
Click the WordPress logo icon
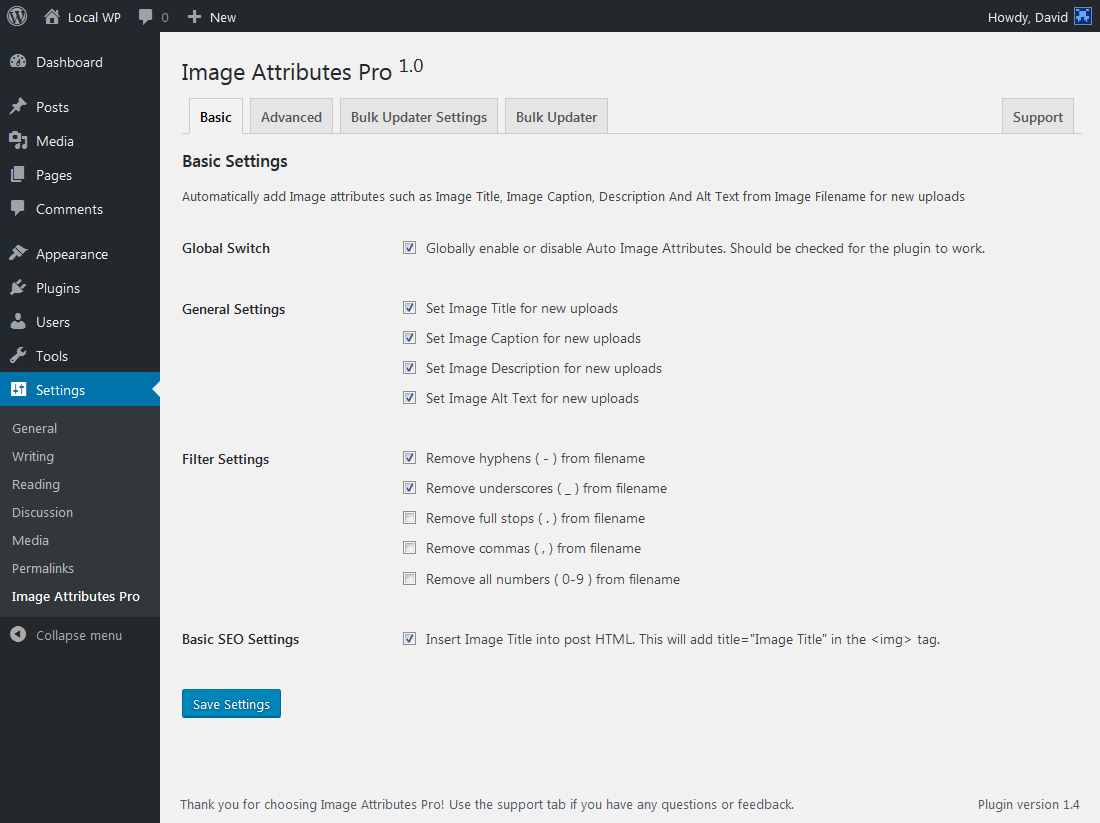click(17, 16)
